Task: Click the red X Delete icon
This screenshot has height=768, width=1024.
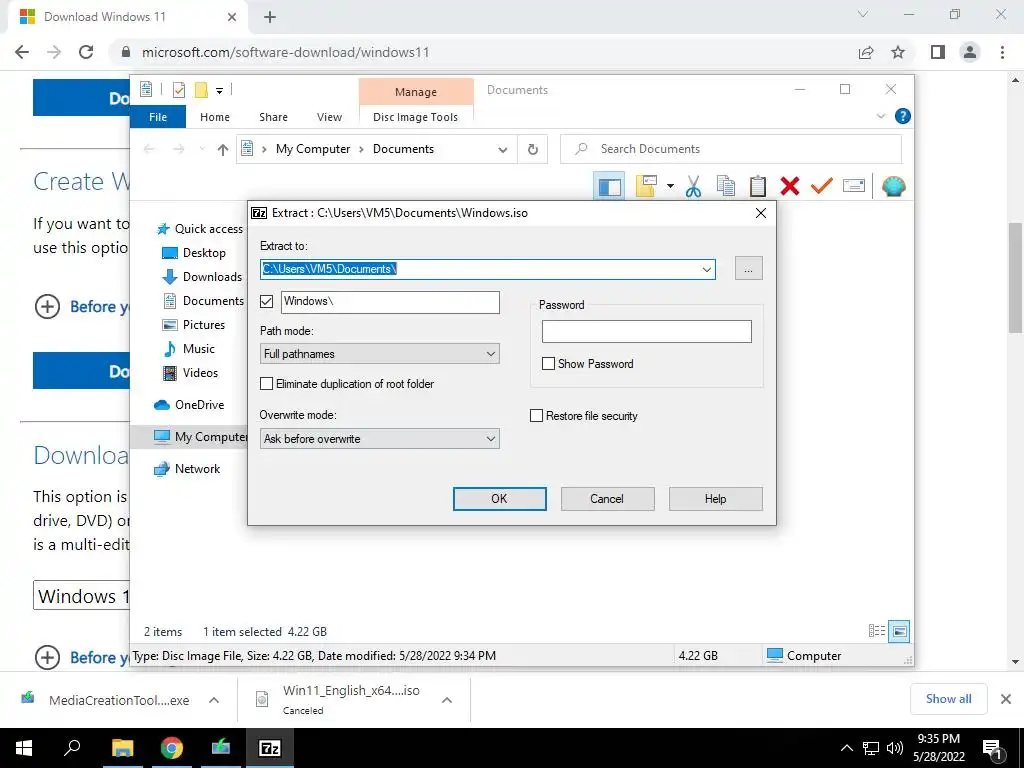Action: coord(790,186)
